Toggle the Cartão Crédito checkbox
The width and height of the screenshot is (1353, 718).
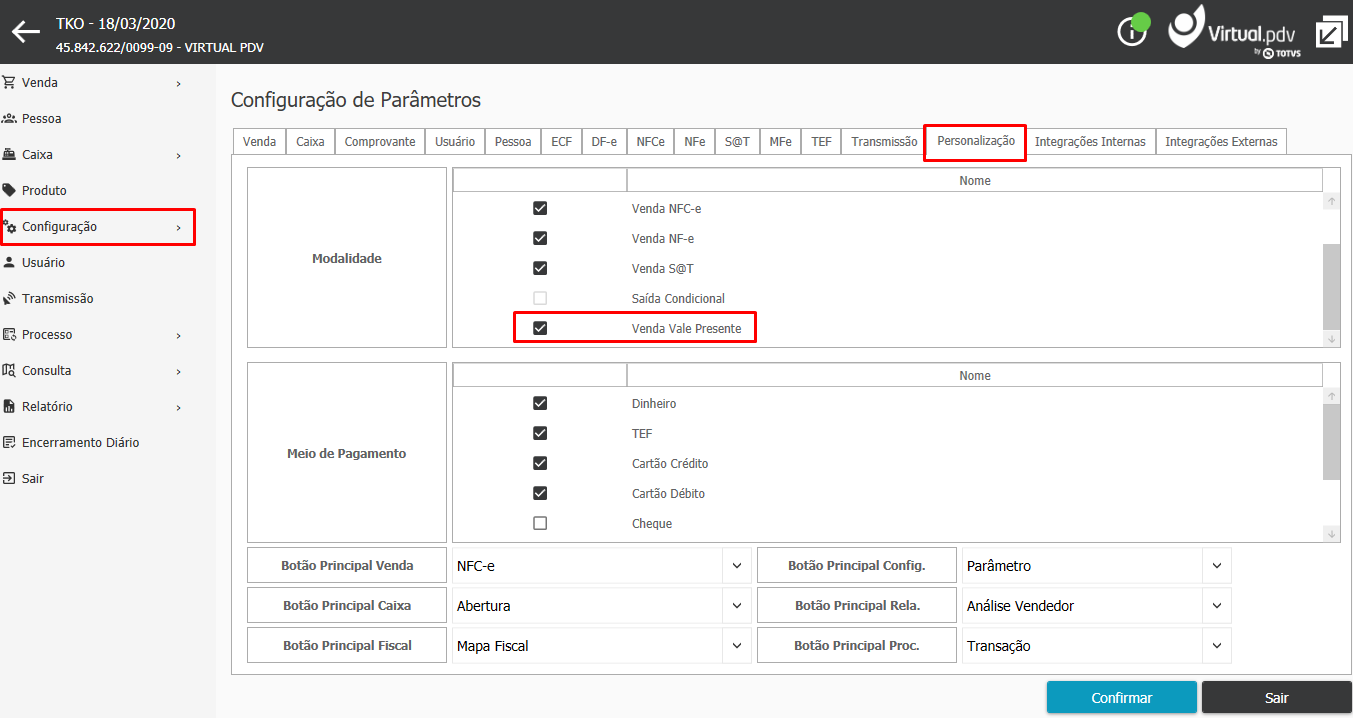point(540,464)
